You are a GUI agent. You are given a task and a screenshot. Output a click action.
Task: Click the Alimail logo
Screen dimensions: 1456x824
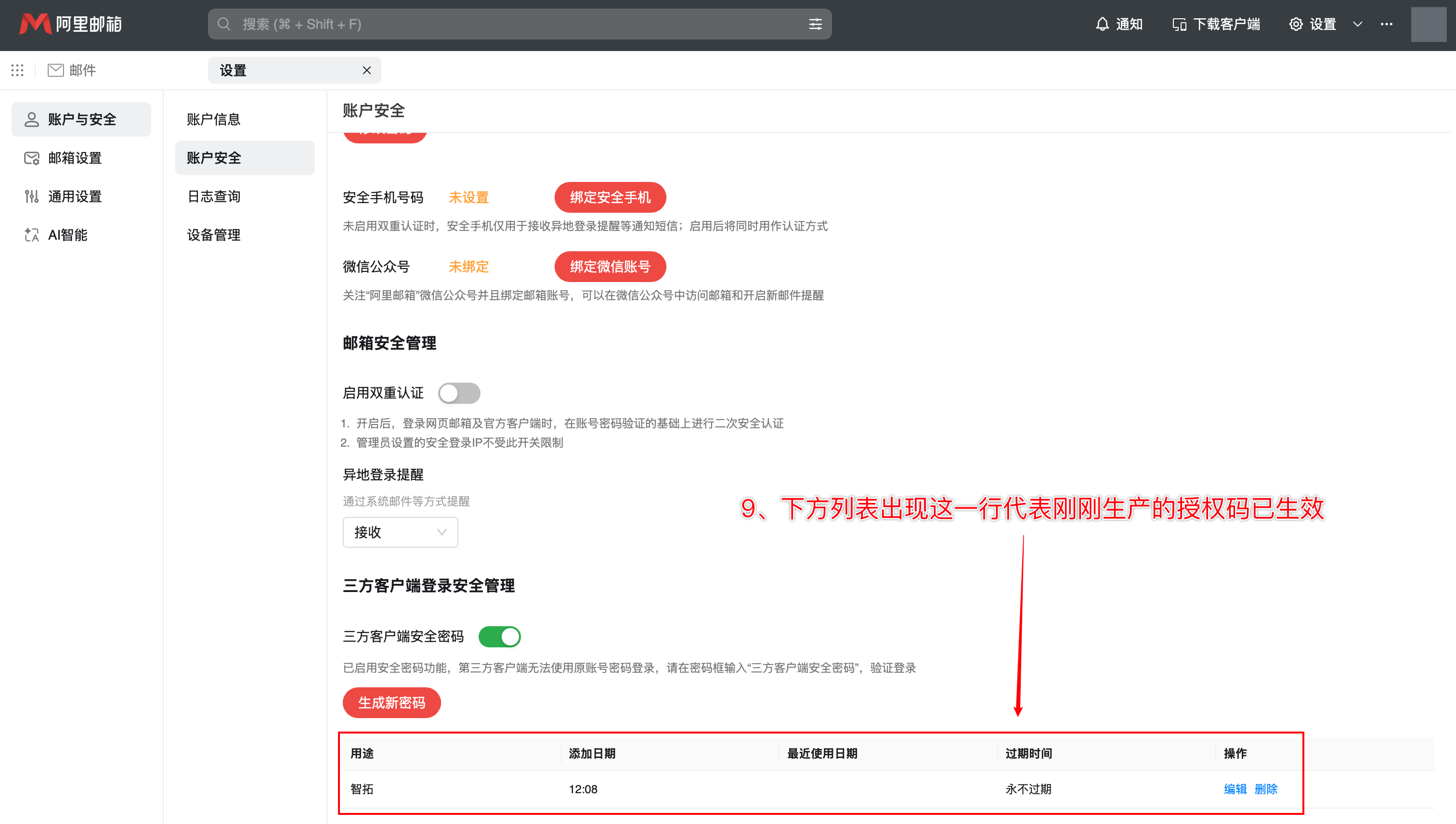tap(70, 24)
